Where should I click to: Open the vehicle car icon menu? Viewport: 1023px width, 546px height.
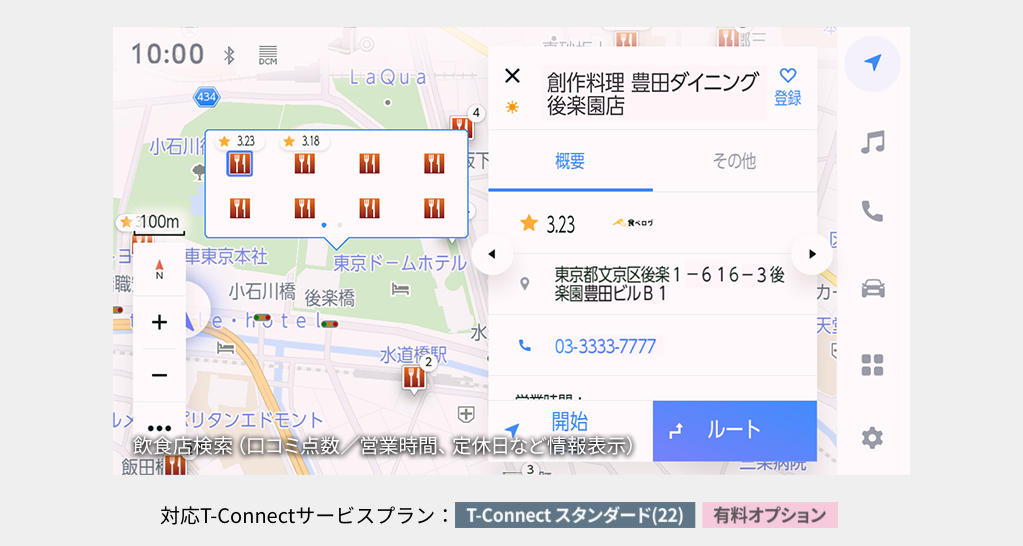[x=872, y=288]
